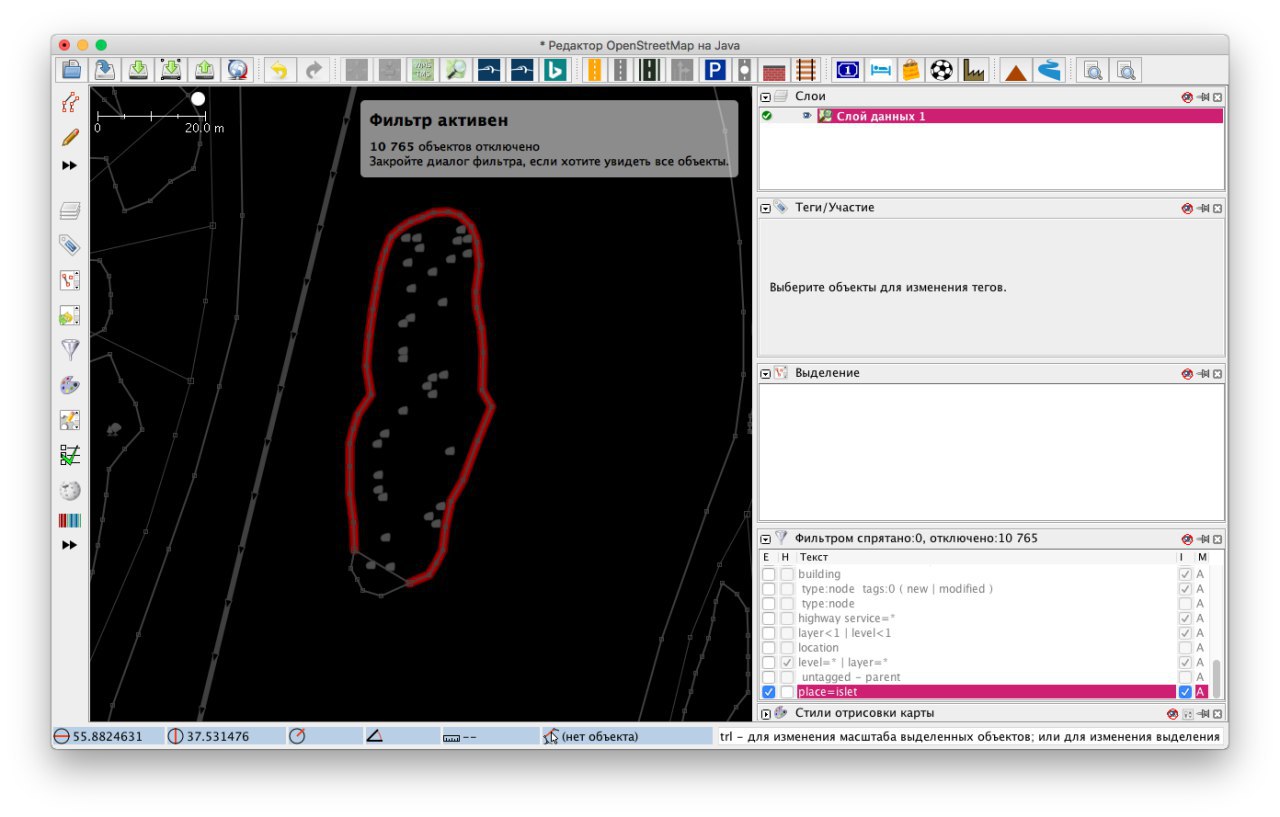Select the red brick wall preset icon

774,70
